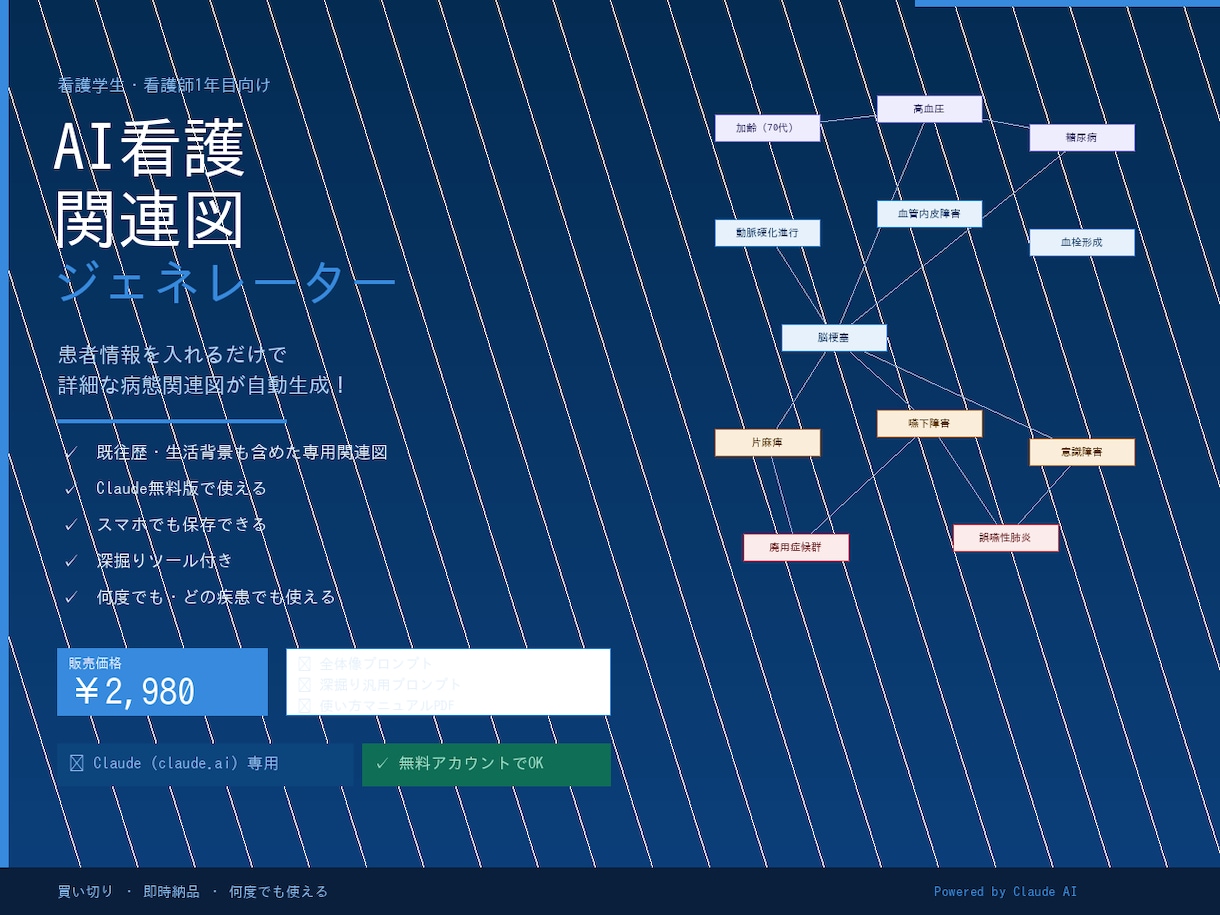Image resolution: width=1220 pixels, height=915 pixels.
Task: Click the 廃用症候群 complication node
Action: coord(796,548)
